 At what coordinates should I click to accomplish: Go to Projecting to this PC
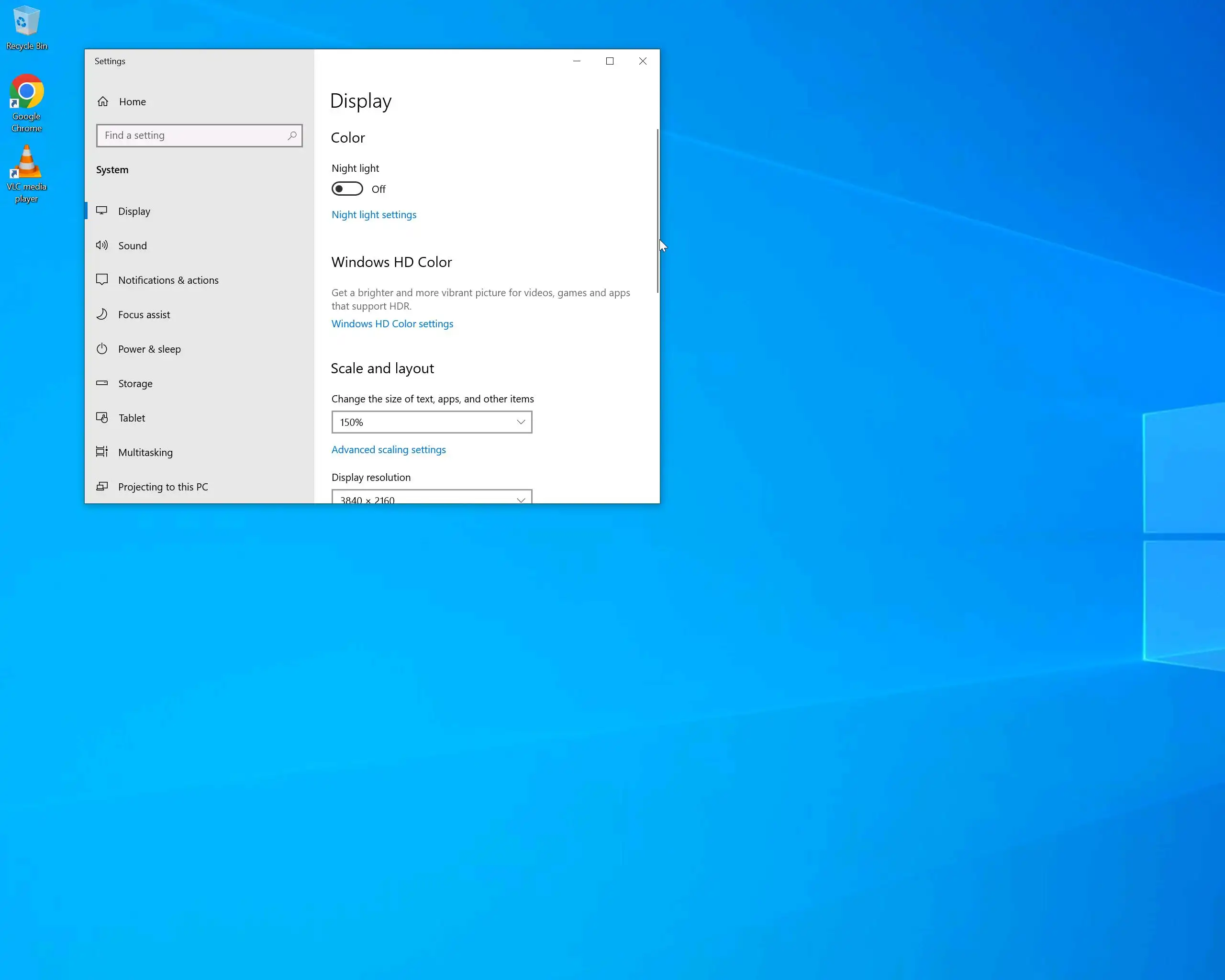pos(163,487)
